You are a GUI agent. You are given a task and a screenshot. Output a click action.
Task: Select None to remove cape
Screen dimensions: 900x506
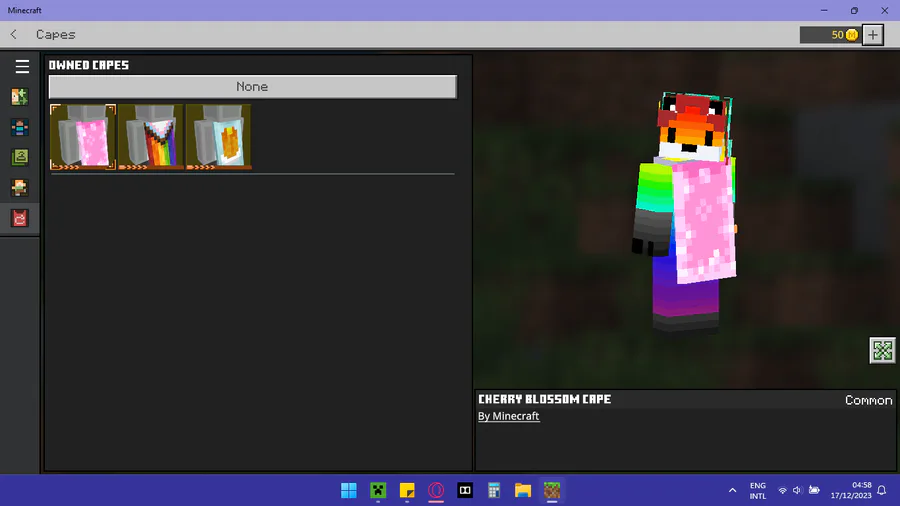tap(253, 87)
